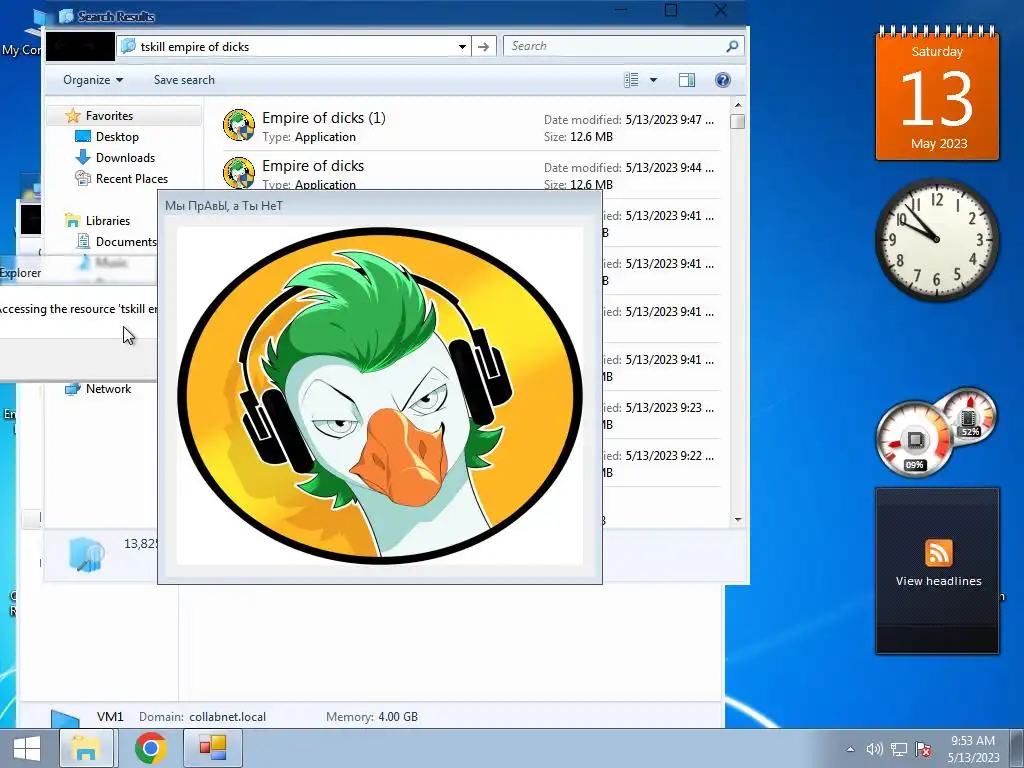Open the third pinned taskbar application
Screen dimensions: 1024x768
tap(213, 748)
